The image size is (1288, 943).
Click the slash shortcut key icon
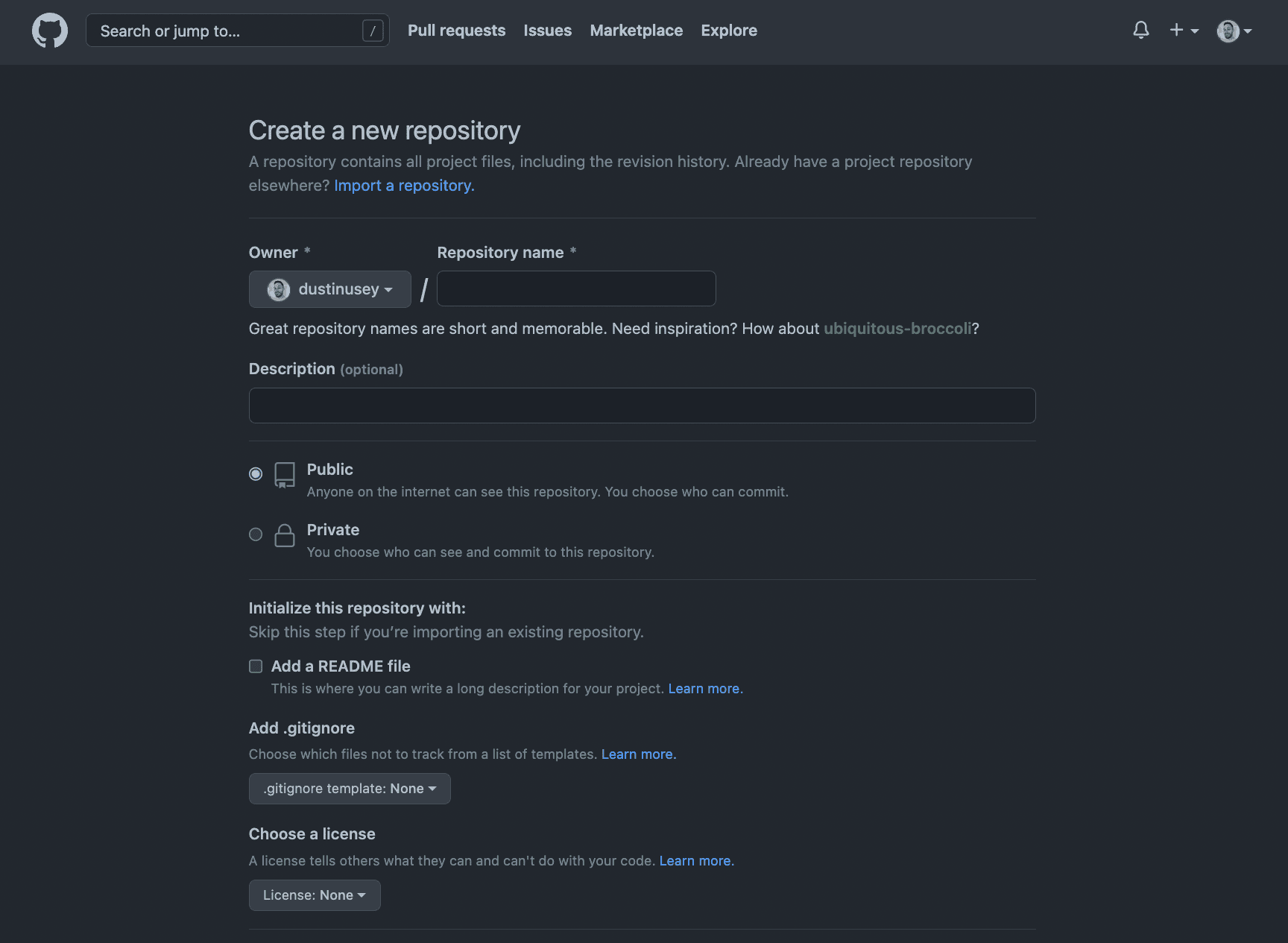click(x=373, y=31)
